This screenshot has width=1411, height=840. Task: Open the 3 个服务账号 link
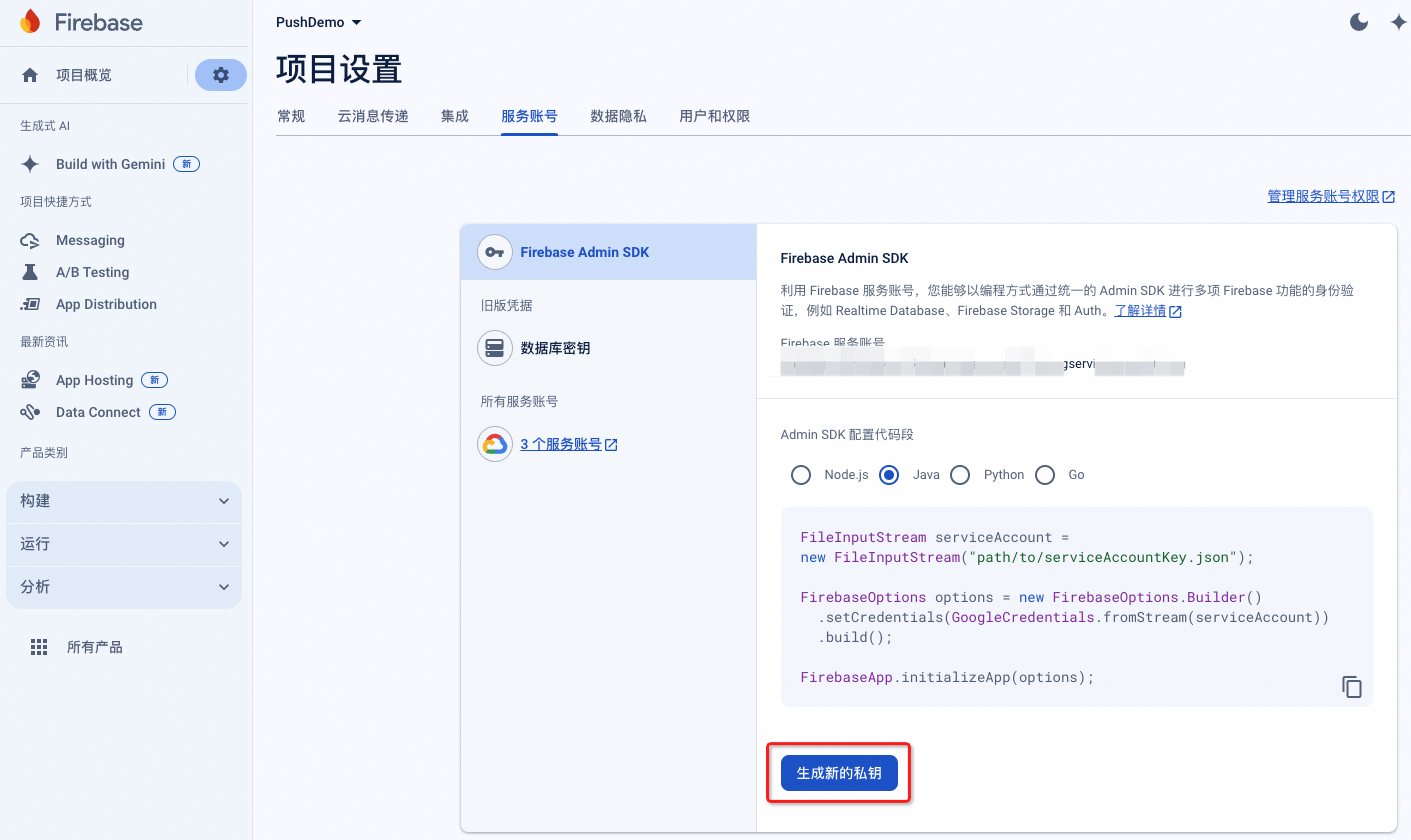pos(561,445)
